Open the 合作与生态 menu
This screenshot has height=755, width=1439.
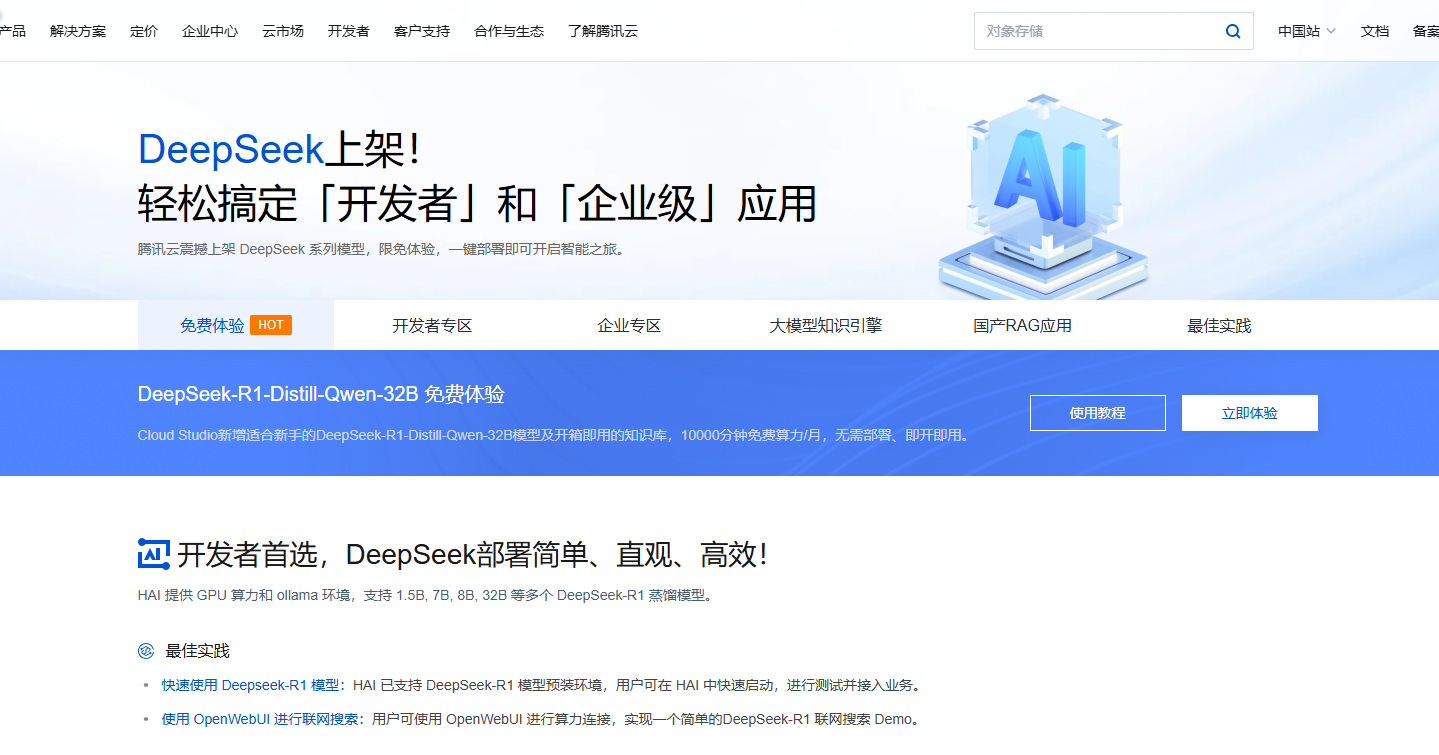[509, 31]
